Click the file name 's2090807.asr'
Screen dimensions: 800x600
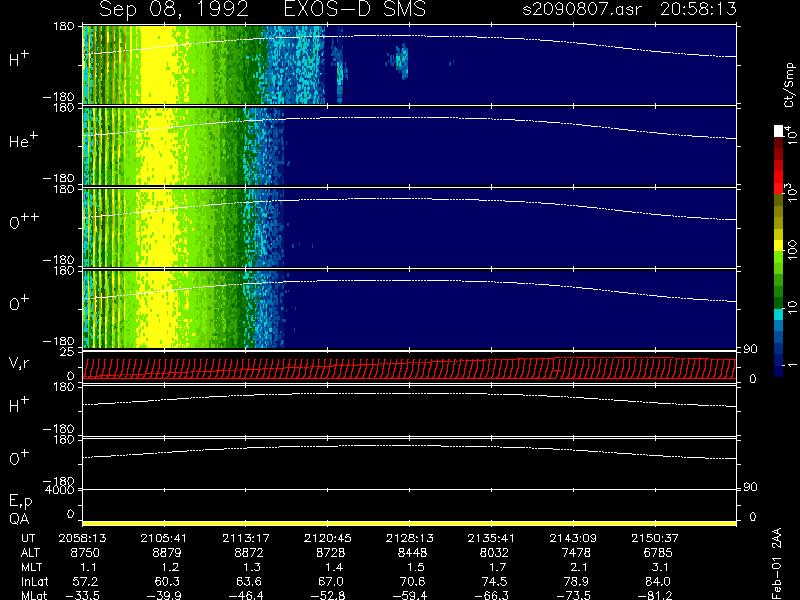pyautogui.click(x=582, y=9)
